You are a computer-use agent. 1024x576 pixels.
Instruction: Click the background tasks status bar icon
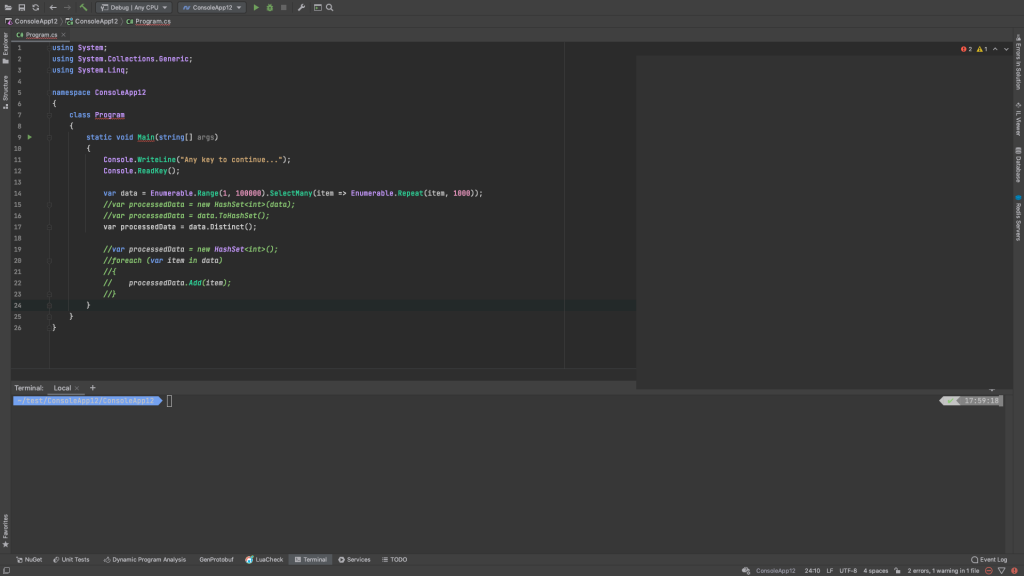click(746, 571)
